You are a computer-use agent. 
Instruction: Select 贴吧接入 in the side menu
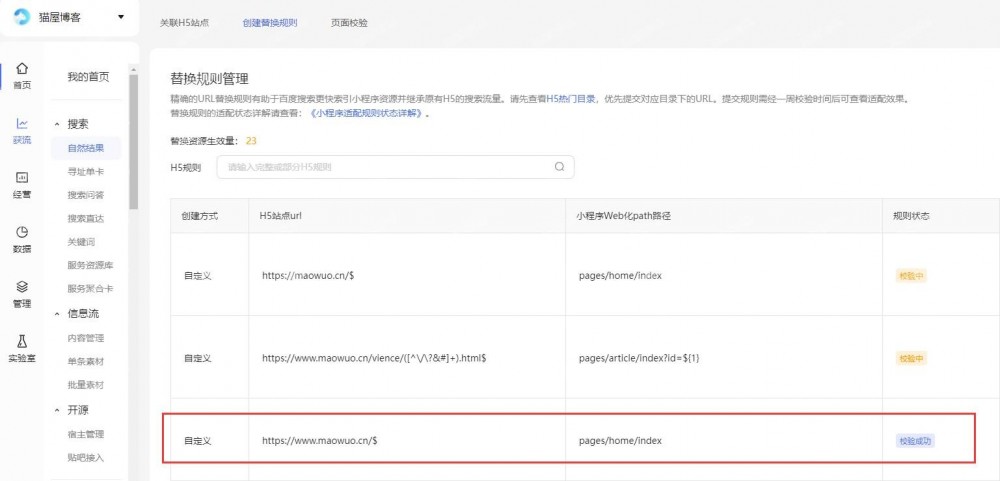point(85,457)
